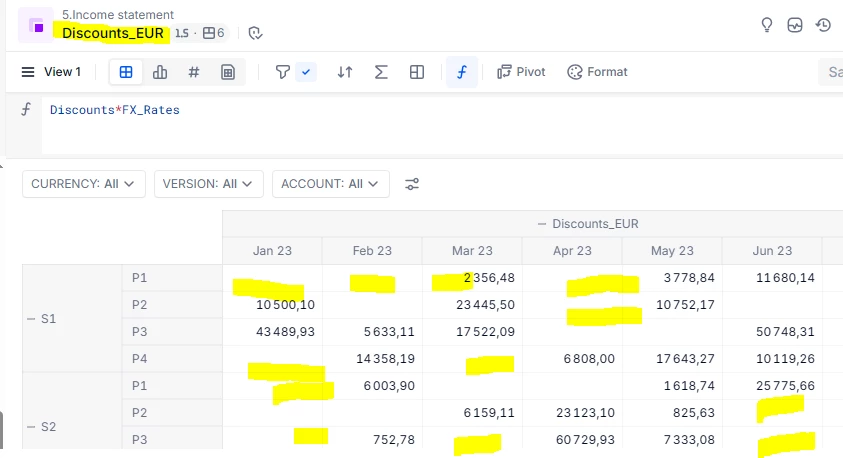Click the Format button
The image size is (843, 458).
coord(597,72)
